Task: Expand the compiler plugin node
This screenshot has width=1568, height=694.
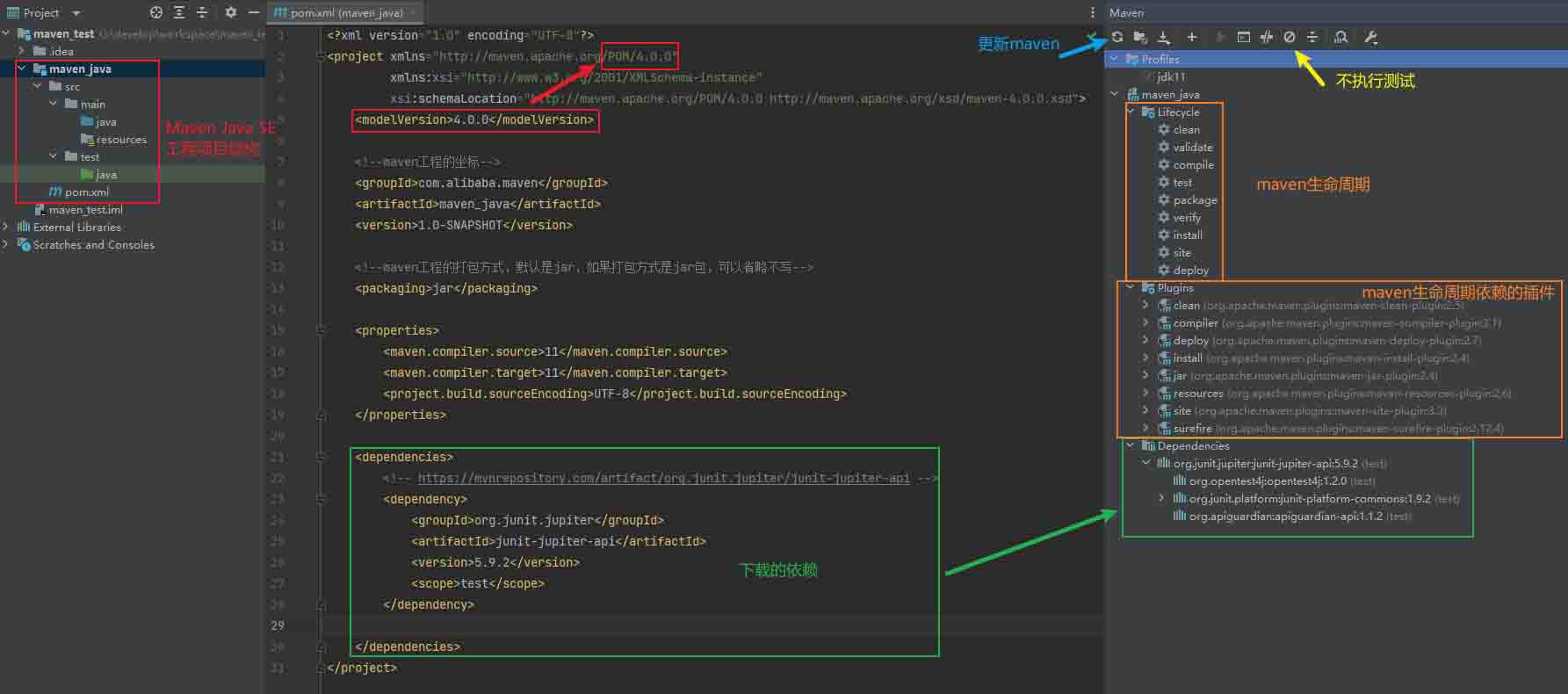Action: coord(1145,322)
